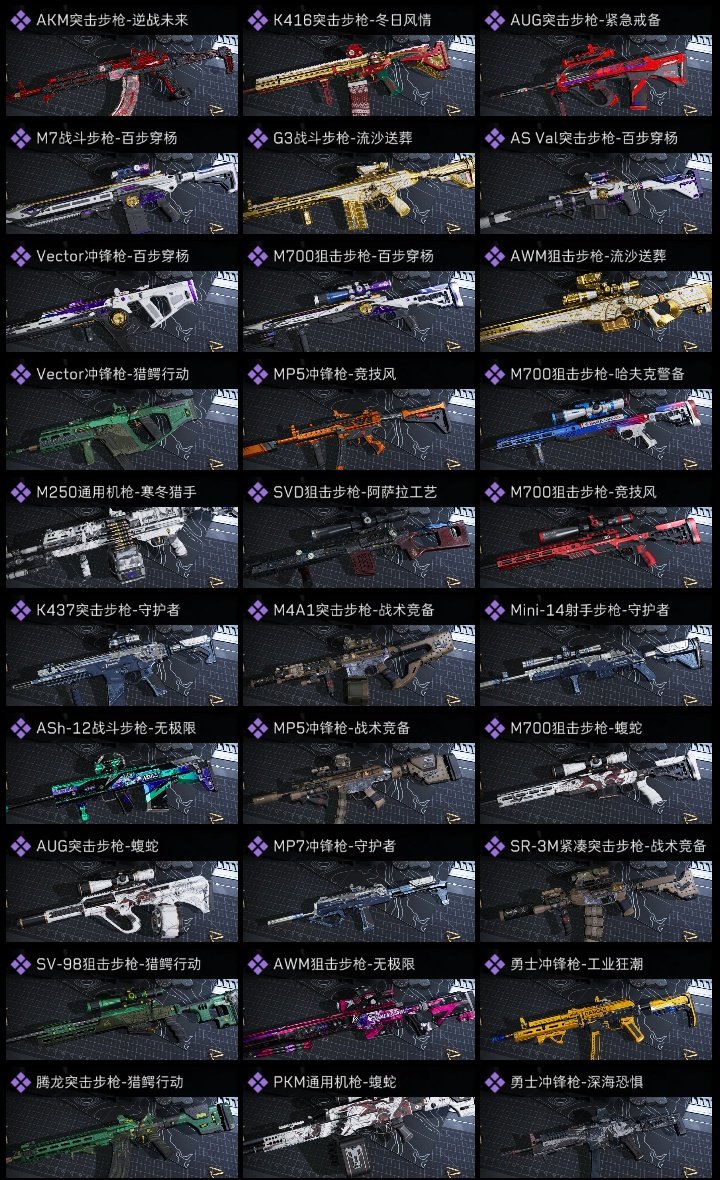The height and width of the screenshot is (1180, 720).
Task: Select the rarity icon beside G3战斗步枪-流沙送葬
Action: tap(257, 138)
